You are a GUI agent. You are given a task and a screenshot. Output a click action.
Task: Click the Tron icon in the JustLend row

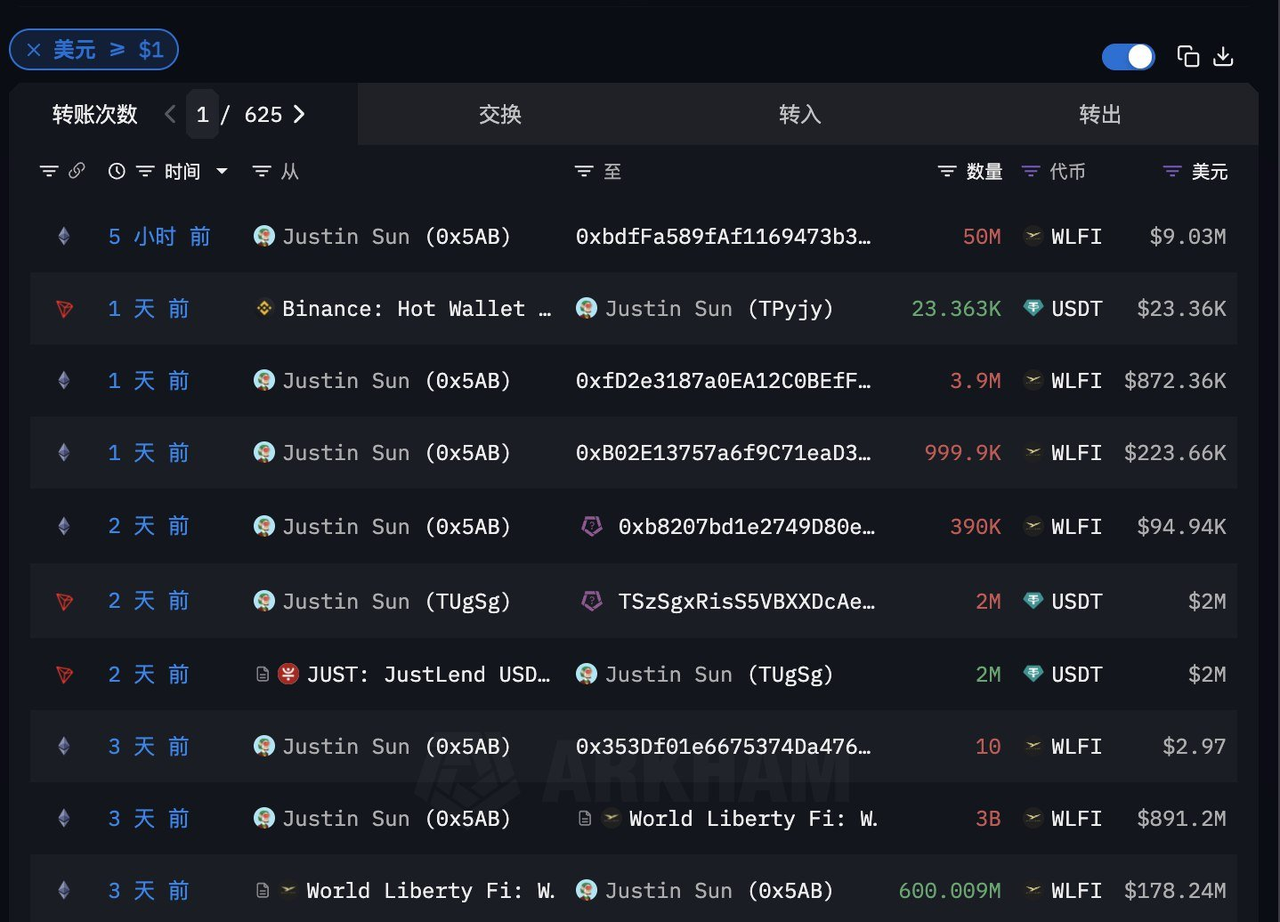coord(64,675)
